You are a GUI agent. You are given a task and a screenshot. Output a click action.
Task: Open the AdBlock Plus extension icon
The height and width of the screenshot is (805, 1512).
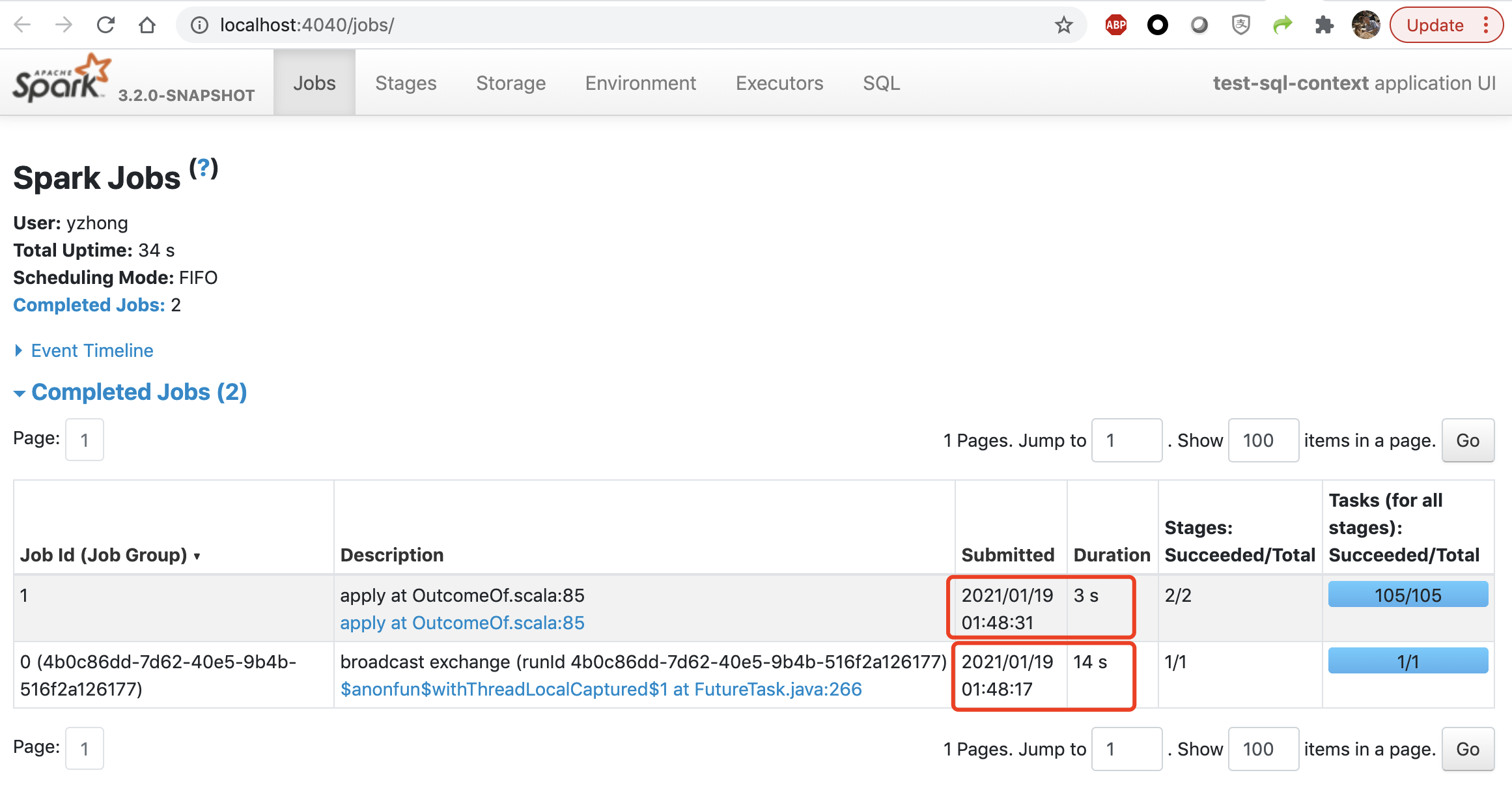point(1115,25)
